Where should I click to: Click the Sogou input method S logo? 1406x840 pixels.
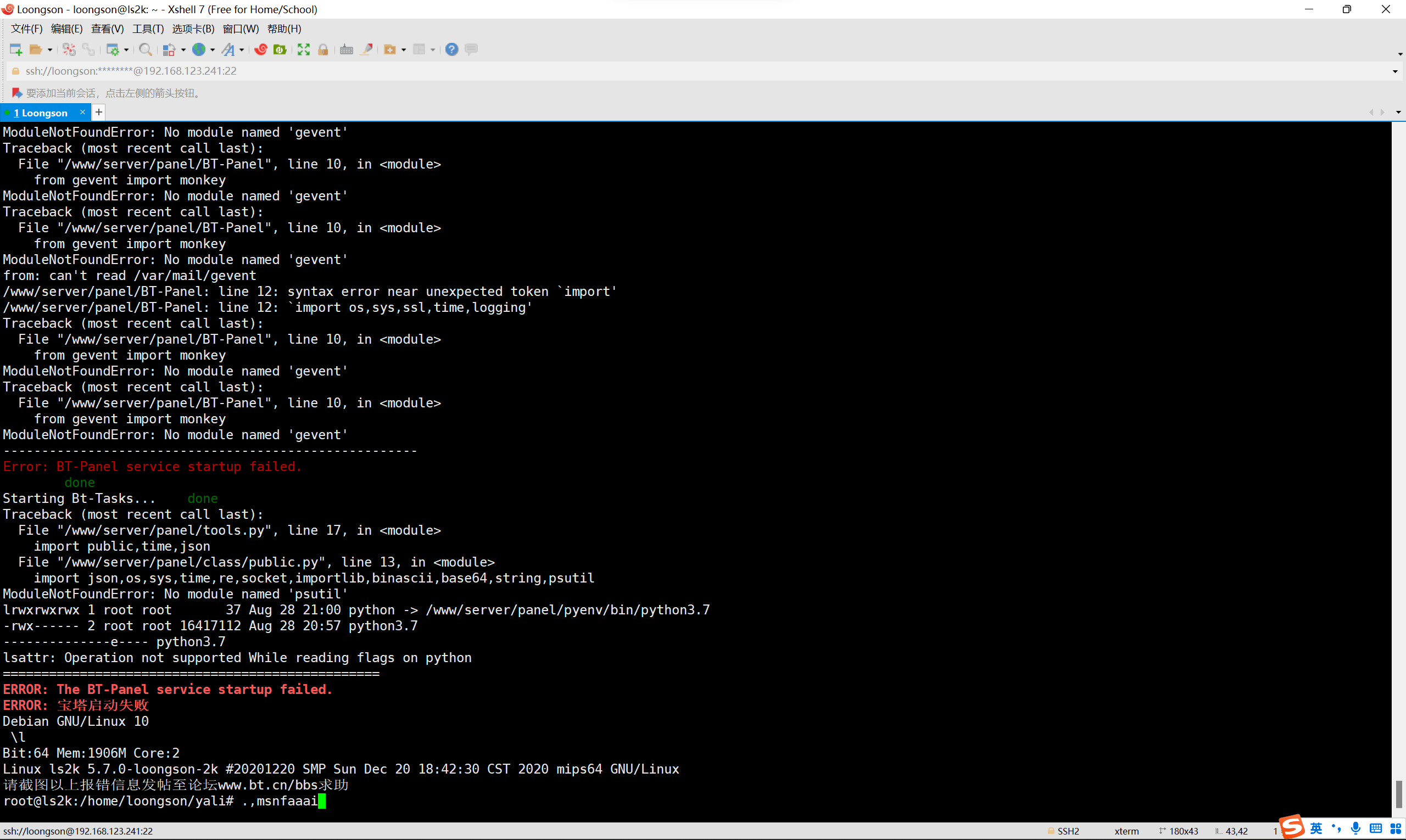[1292, 827]
